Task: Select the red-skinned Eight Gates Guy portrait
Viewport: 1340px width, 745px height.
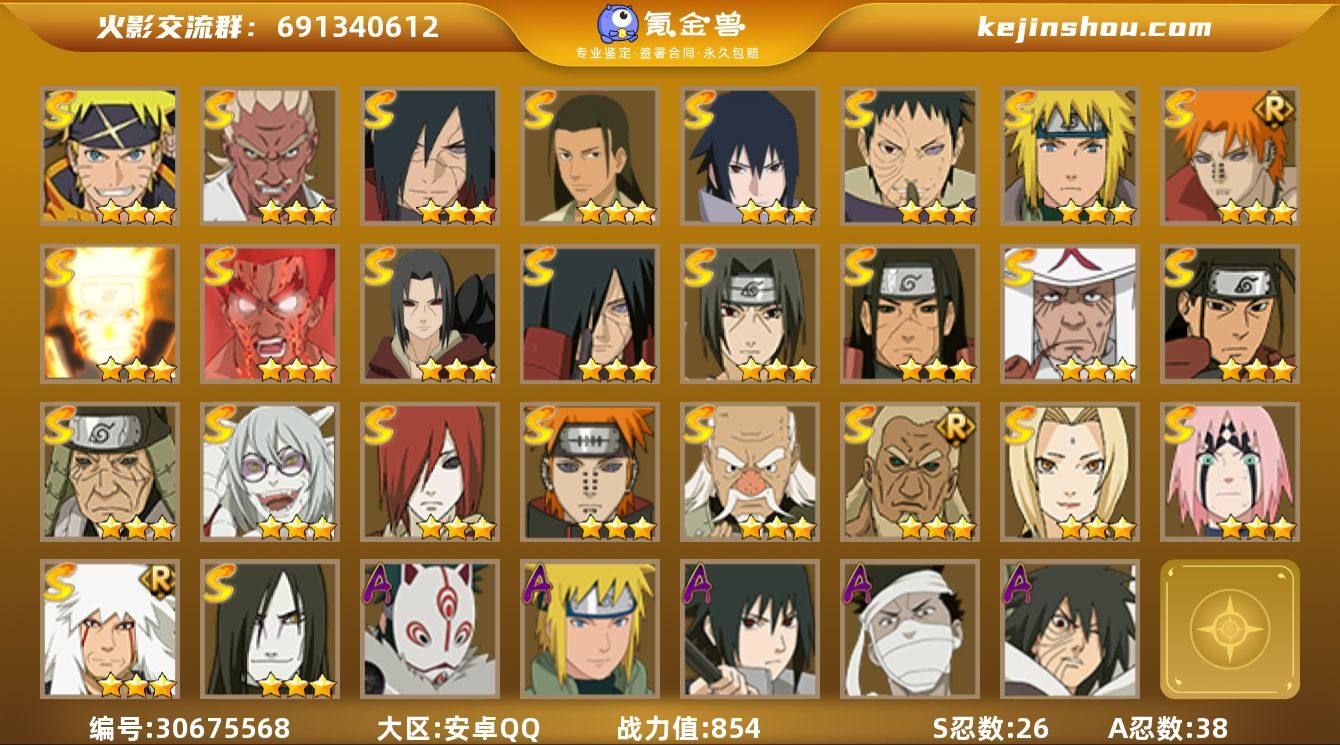Action: coord(269,313)
